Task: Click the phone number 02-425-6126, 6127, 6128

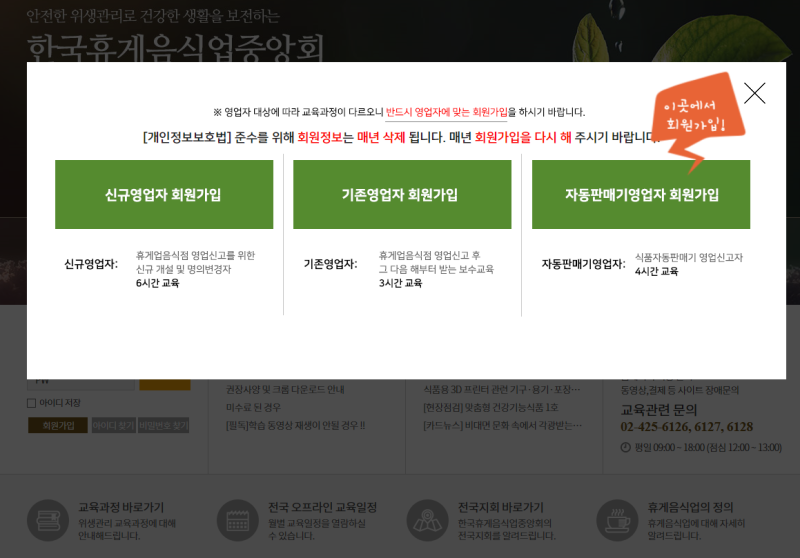Action: coord(687,427)
